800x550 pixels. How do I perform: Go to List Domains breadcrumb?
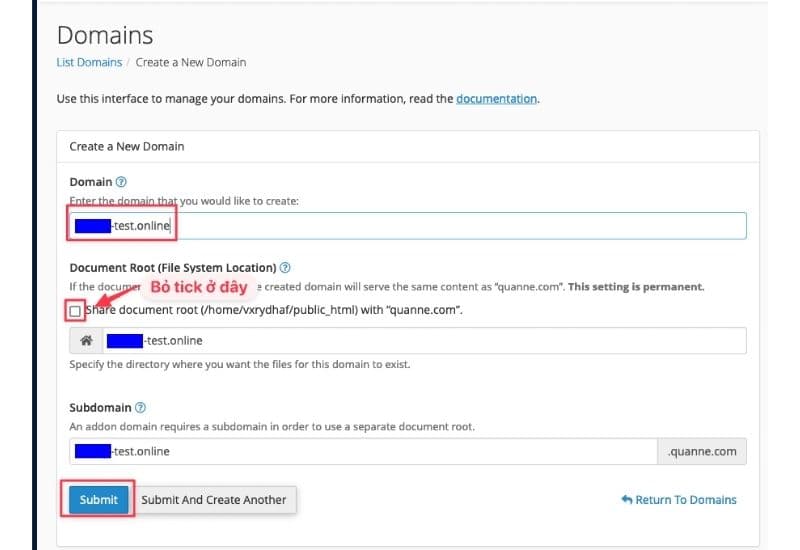click(x=89, y=62)
